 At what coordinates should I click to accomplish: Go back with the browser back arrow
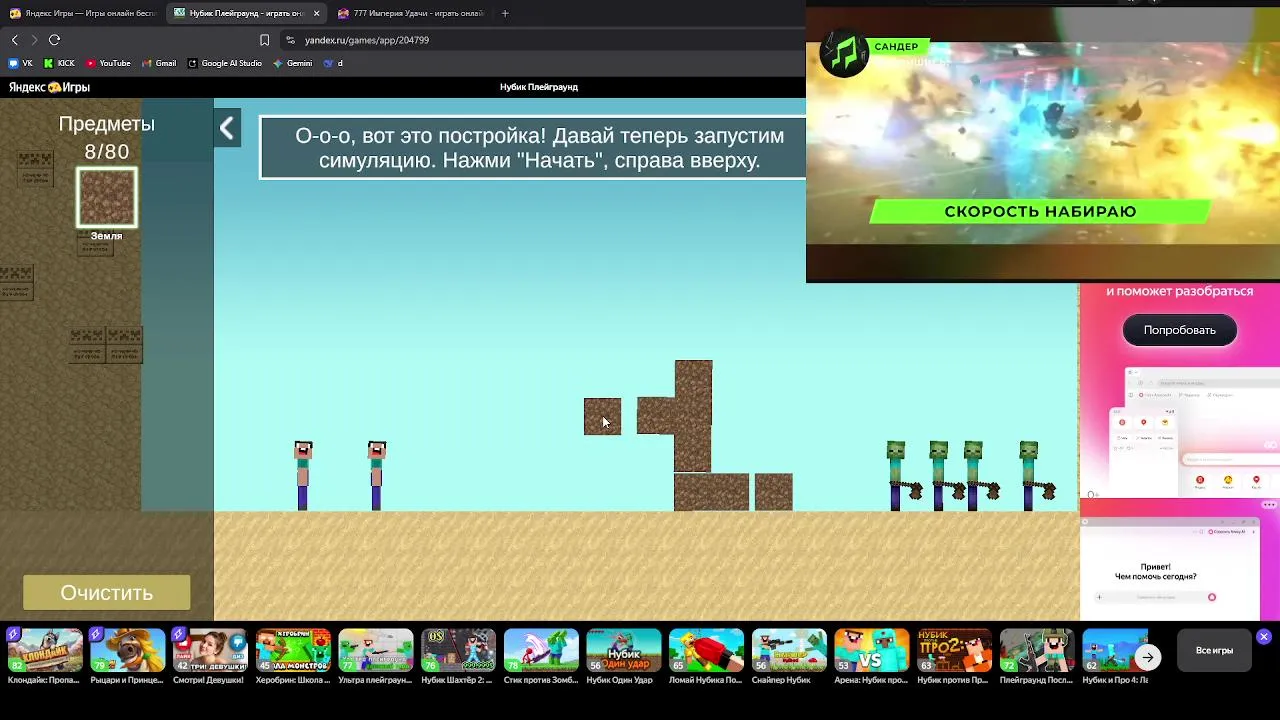(15, 40)
